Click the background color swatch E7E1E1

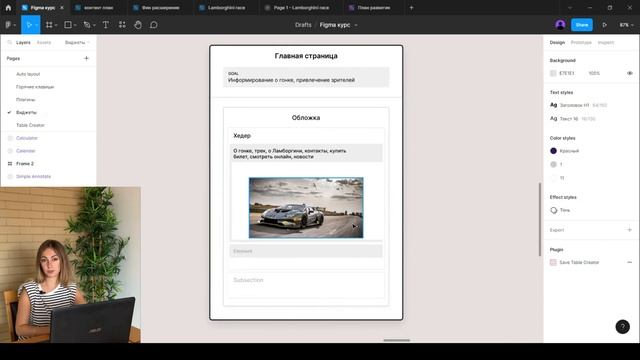(x=553, y=73)
